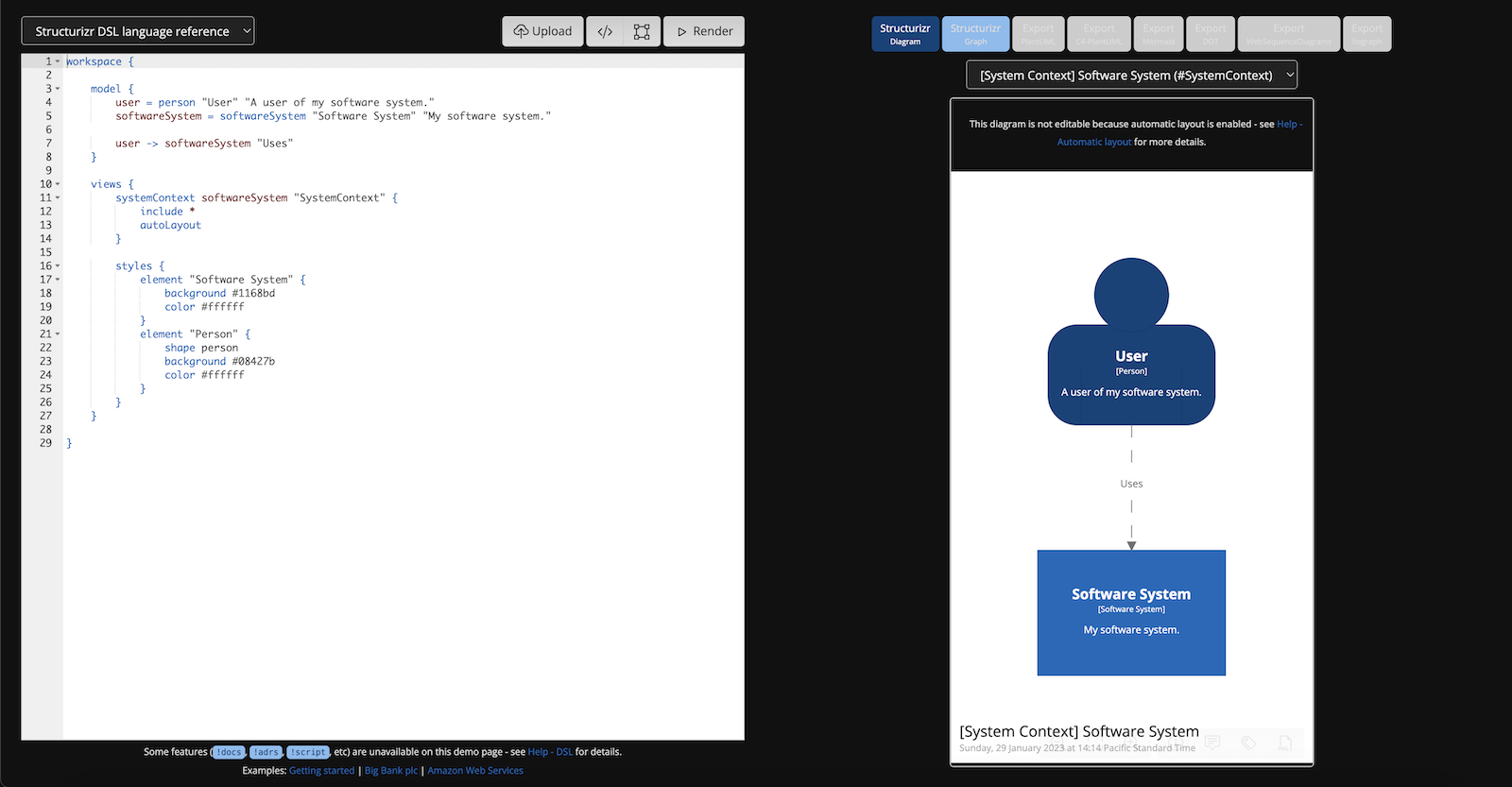Click the !docs feature tag
1512x787 pixels.
(229, 752)
